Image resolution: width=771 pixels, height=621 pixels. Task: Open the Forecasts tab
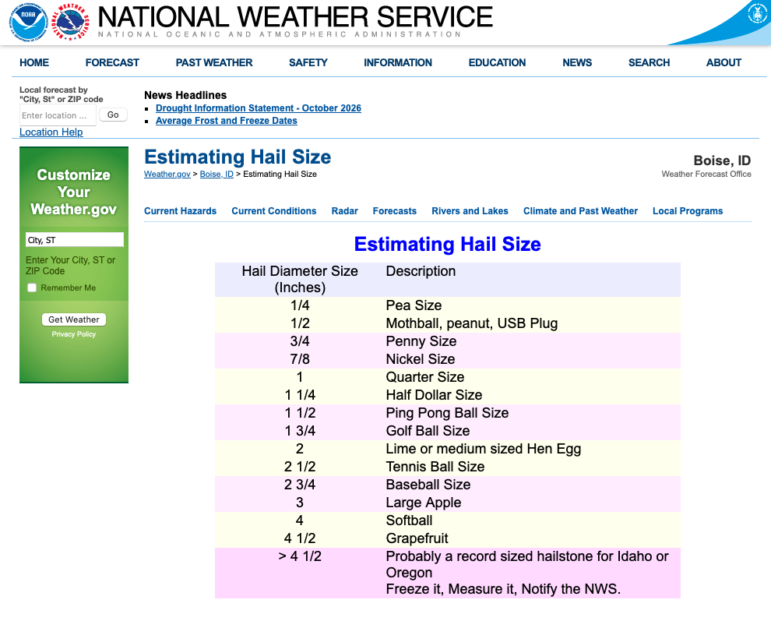[394, 211]
